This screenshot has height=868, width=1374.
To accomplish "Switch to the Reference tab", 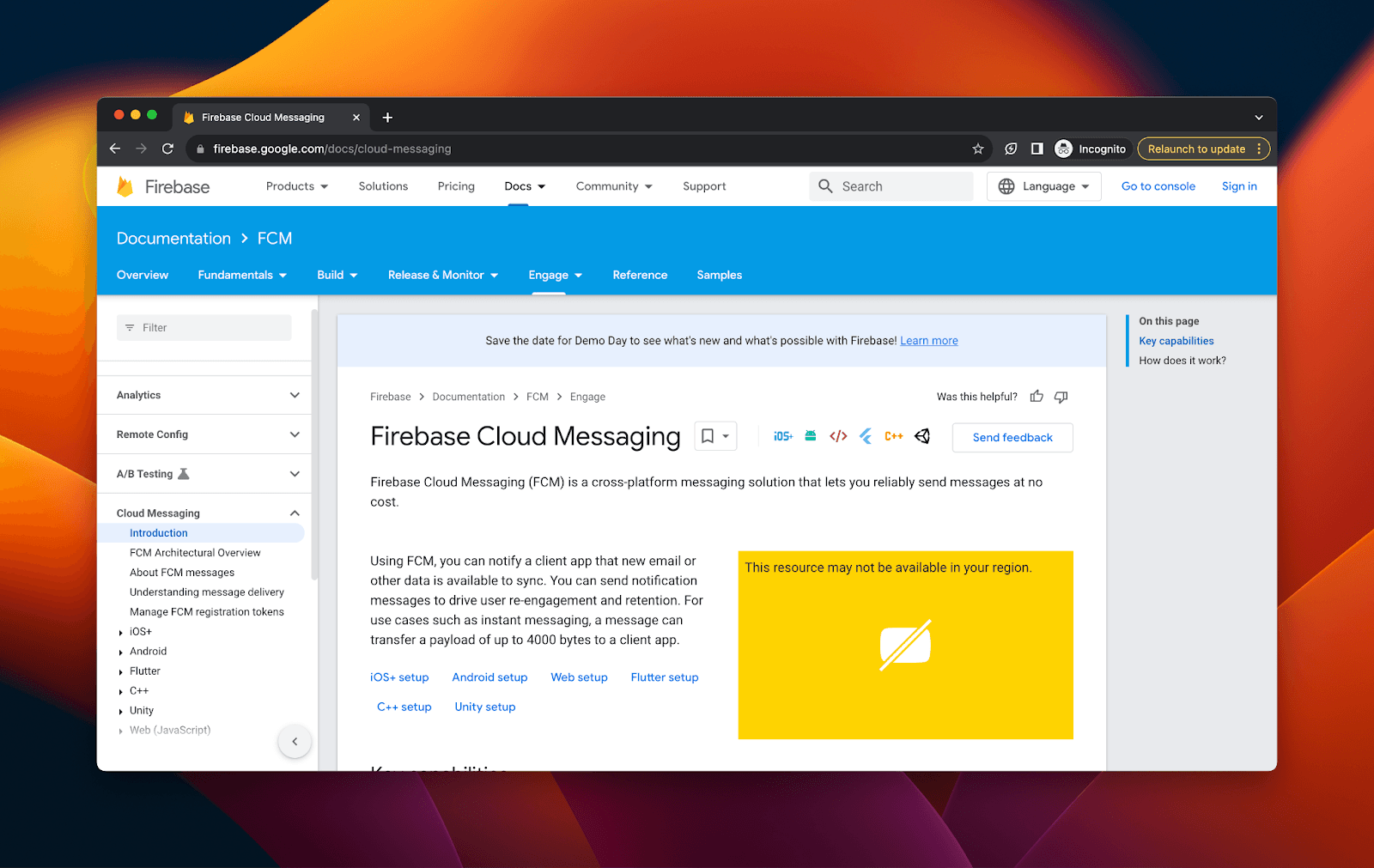I will [640, 275].
